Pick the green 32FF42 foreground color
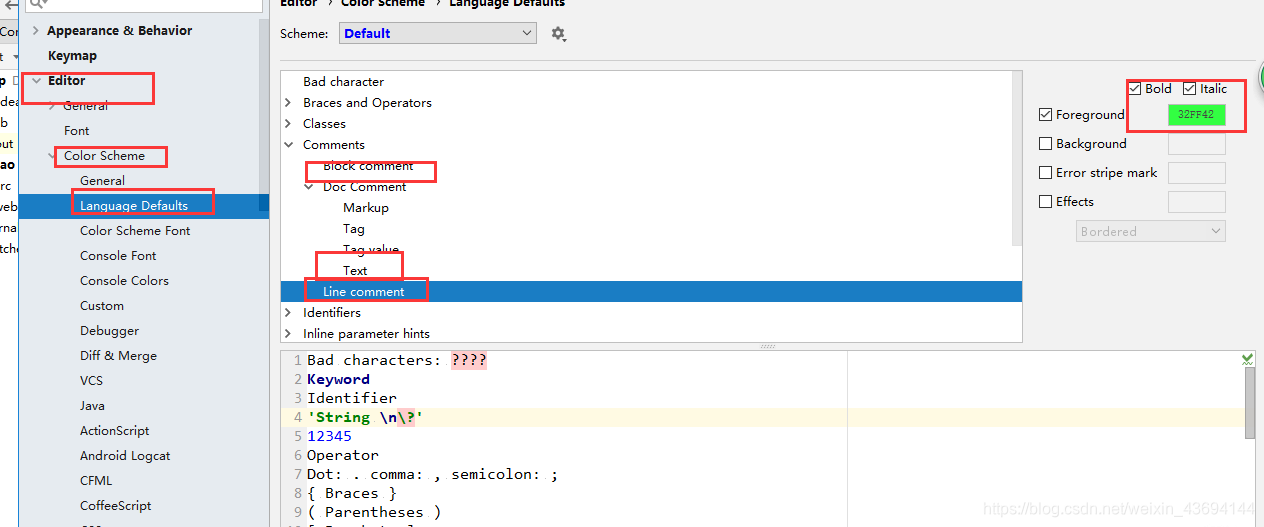 click(1197, 115)
